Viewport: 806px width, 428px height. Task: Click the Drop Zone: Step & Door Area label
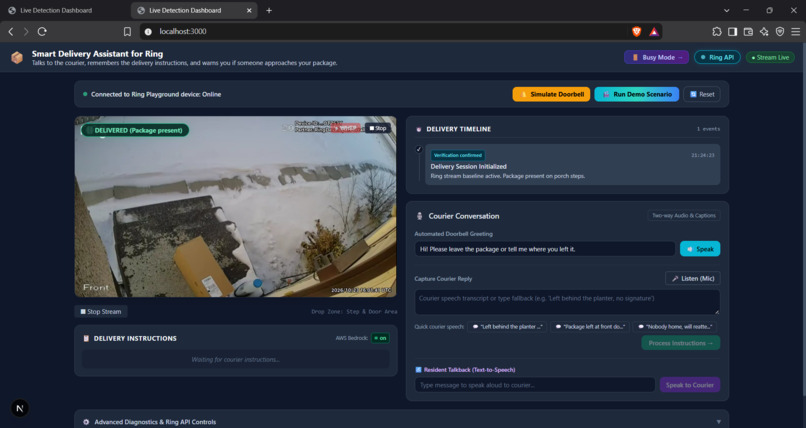(354, 311)
